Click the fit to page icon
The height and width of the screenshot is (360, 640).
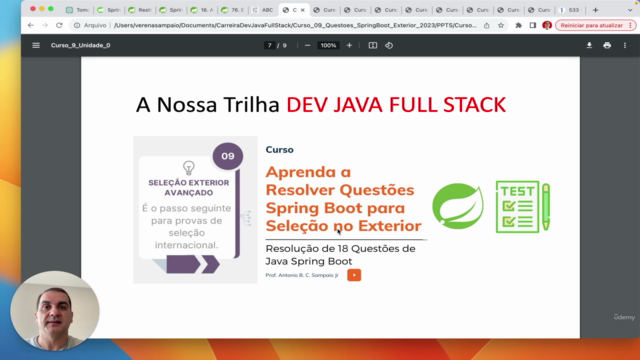373,45
